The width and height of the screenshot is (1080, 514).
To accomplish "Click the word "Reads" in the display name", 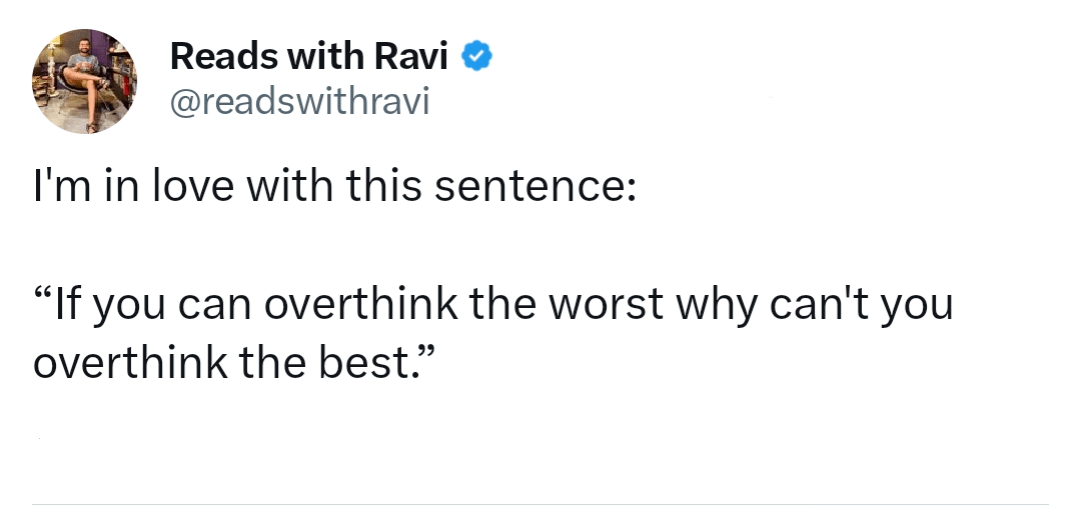I will tap(218, 57).
